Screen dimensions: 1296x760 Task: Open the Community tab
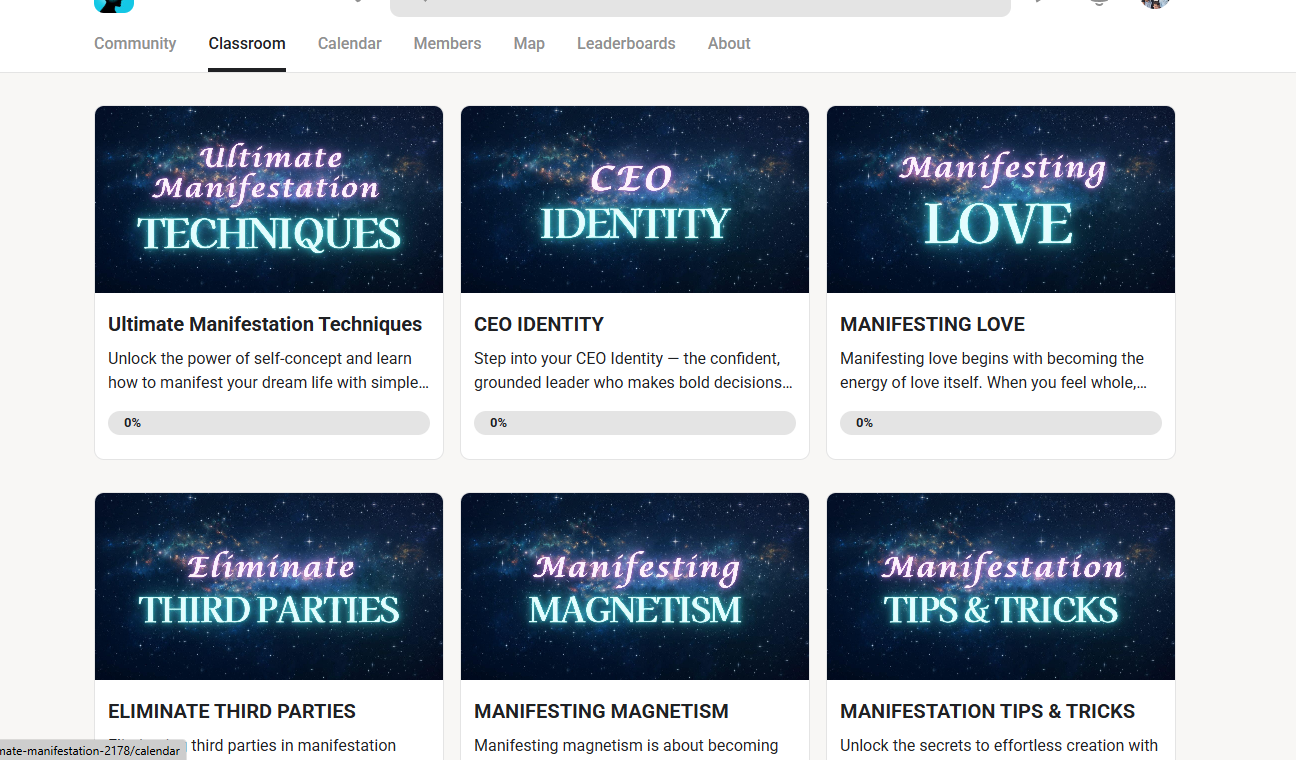(135, 44)
